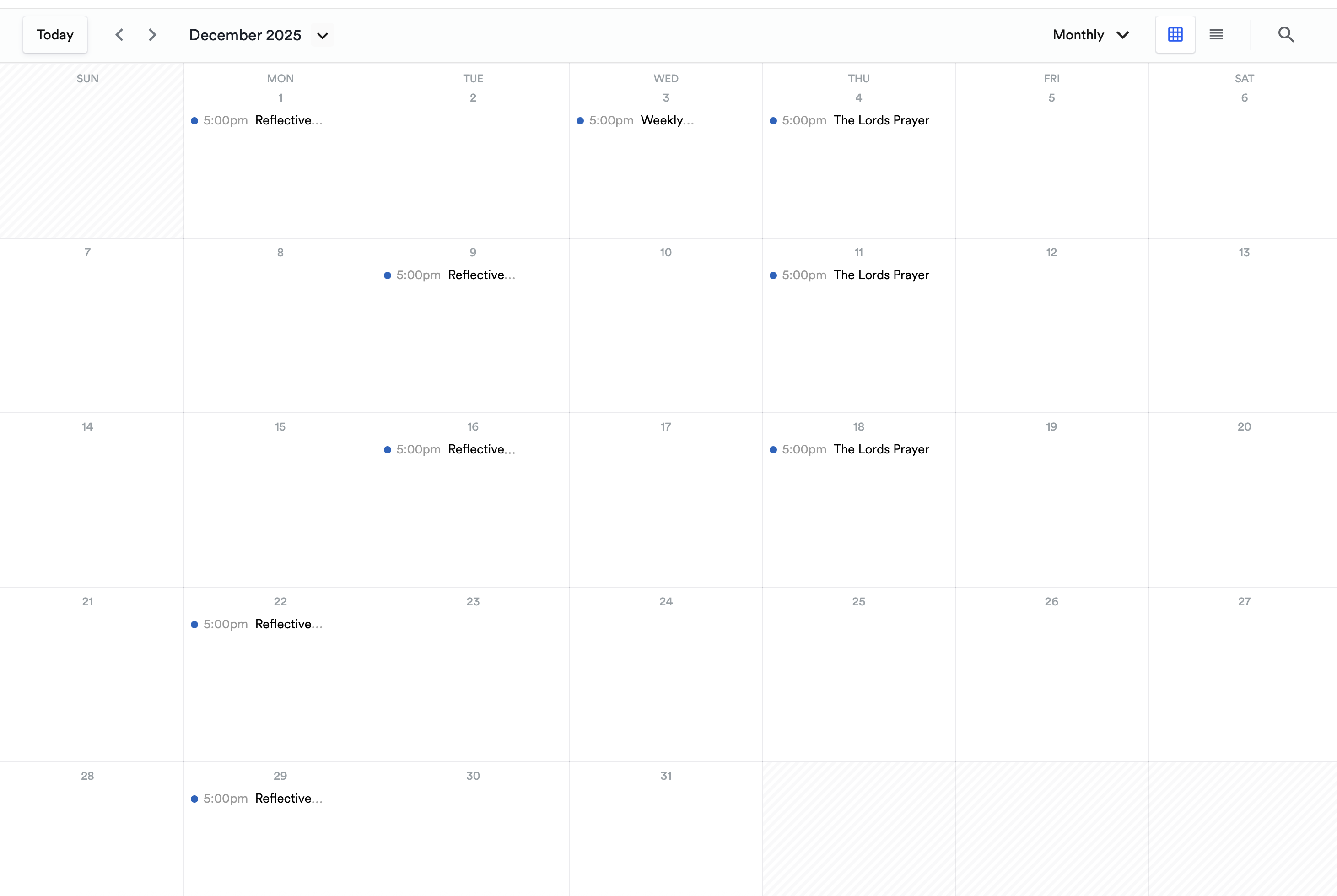Viewport: 1337px width, 896px height.
Task: Switch to list view
Action: [1216, 35]
